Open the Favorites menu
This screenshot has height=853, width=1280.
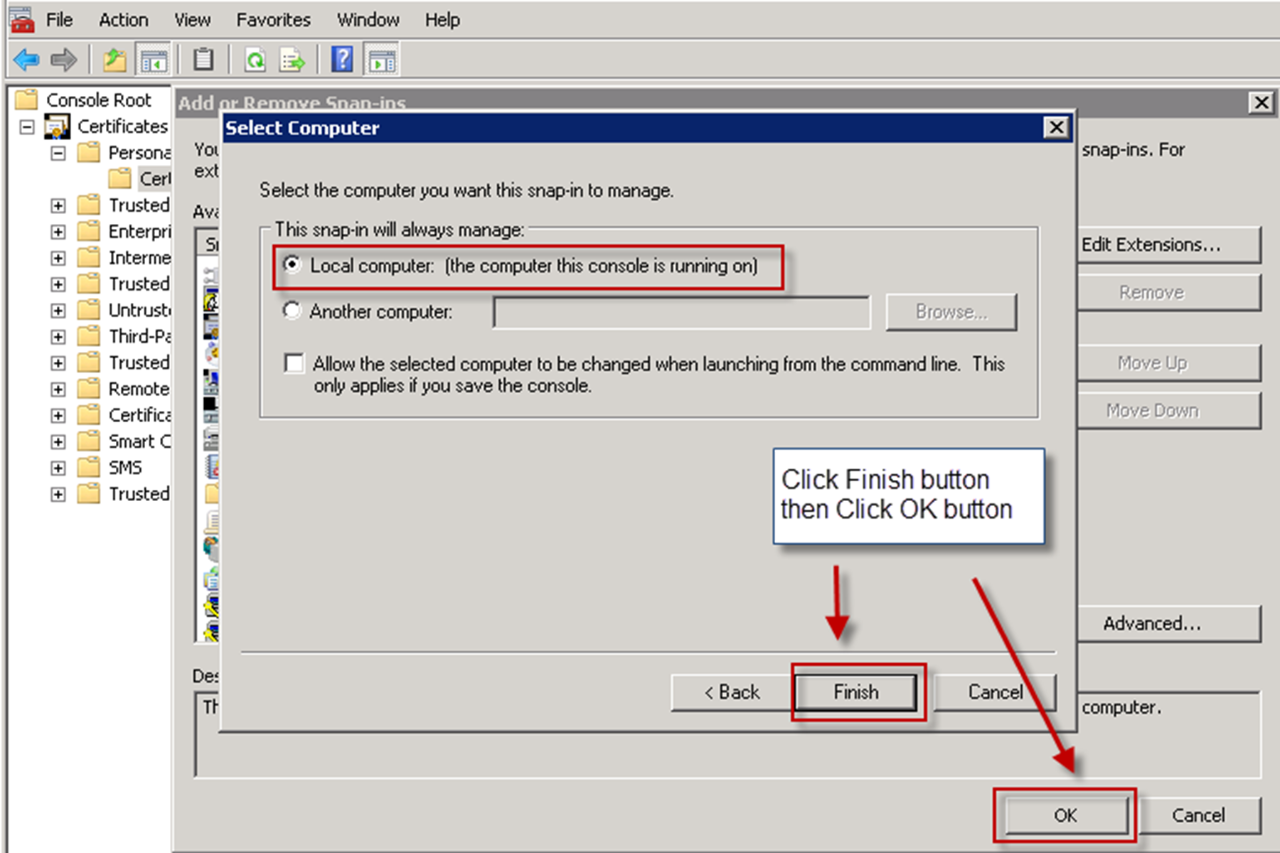(x=273, y=19)
